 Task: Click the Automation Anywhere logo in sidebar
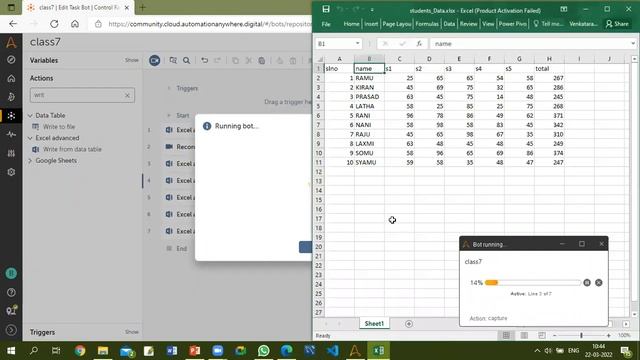point(11,42)
